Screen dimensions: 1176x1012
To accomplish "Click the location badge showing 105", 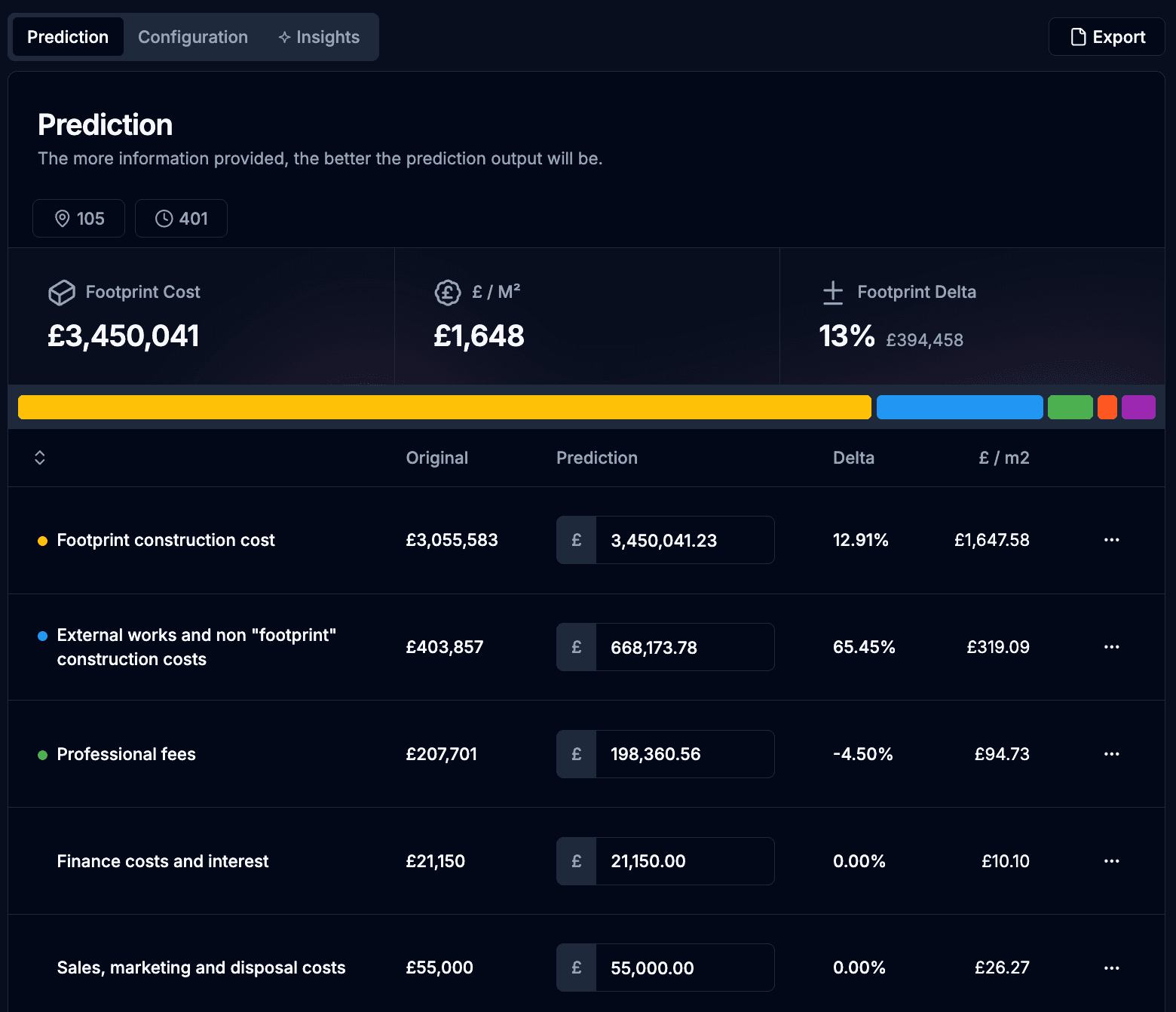I will coord(78,219).
